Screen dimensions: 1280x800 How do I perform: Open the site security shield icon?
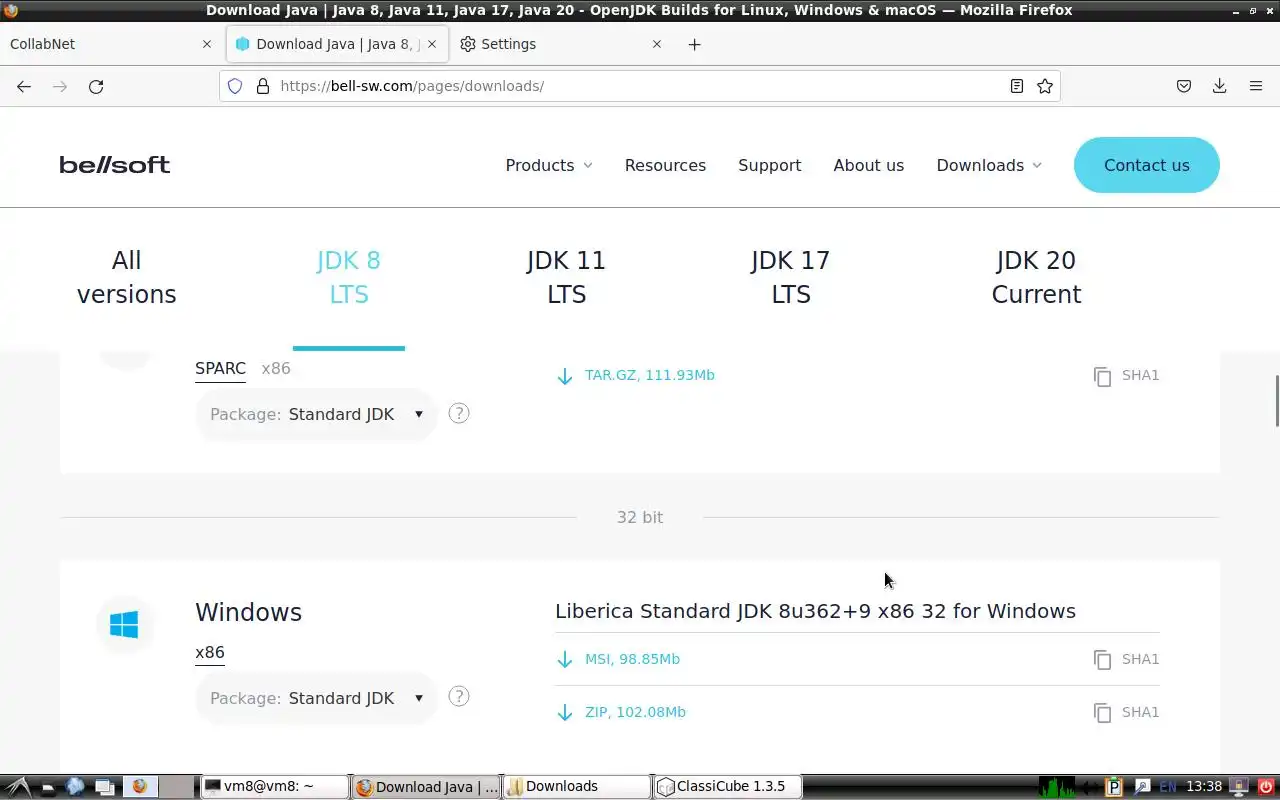(235, 86)
